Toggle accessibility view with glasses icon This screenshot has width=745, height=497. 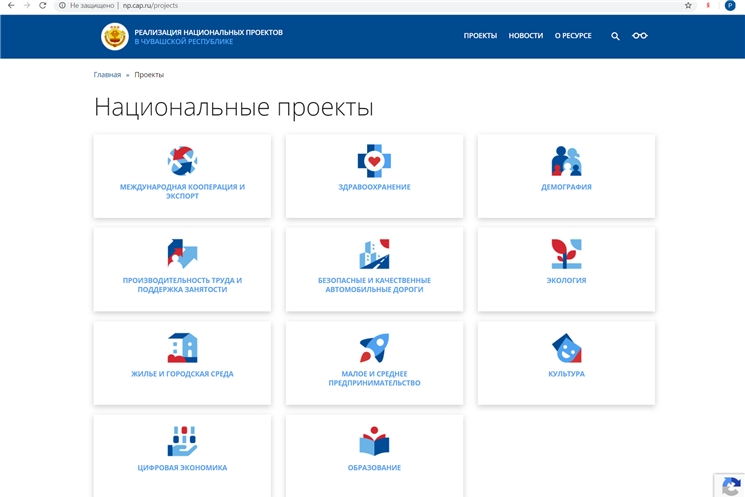(x=640, y=36)
